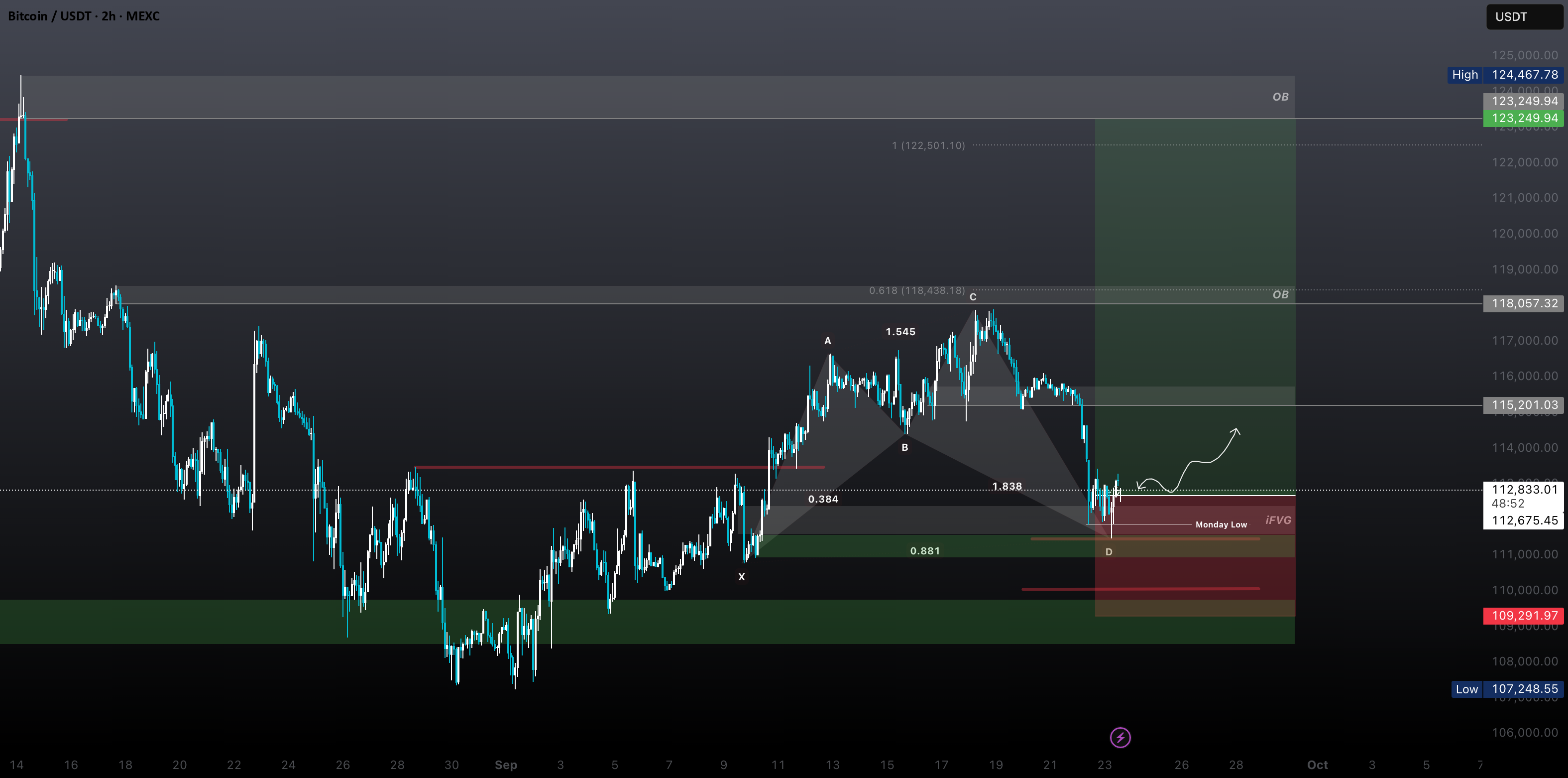This screenshot has height=778, width=1568.
Task: Click the Low 107,248.55 price label
Action: pyautogui.click(x=1507, y=689)
